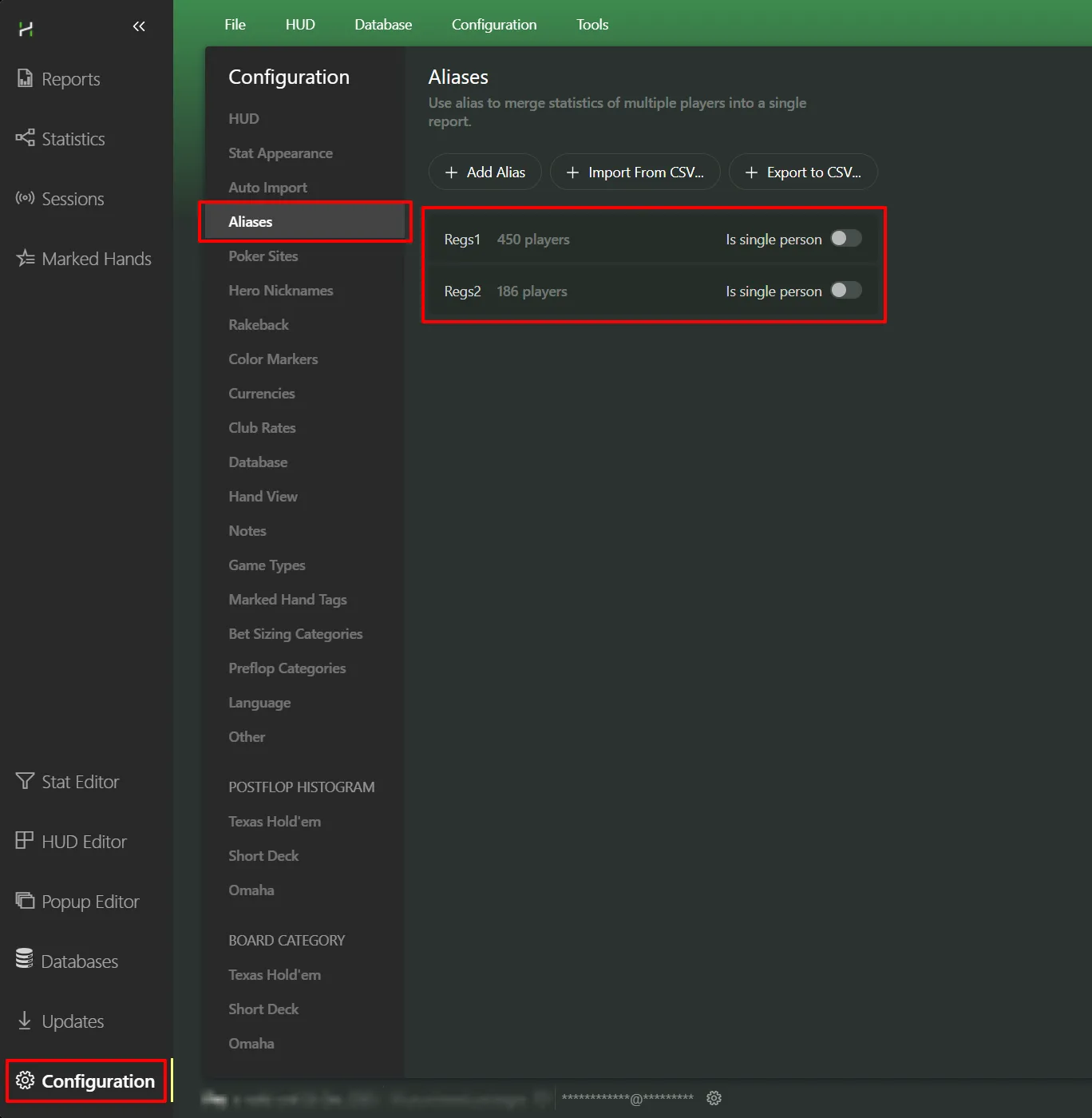
Task: Open the Stat Editor funnel icon
Action: (x=25, y=781)
